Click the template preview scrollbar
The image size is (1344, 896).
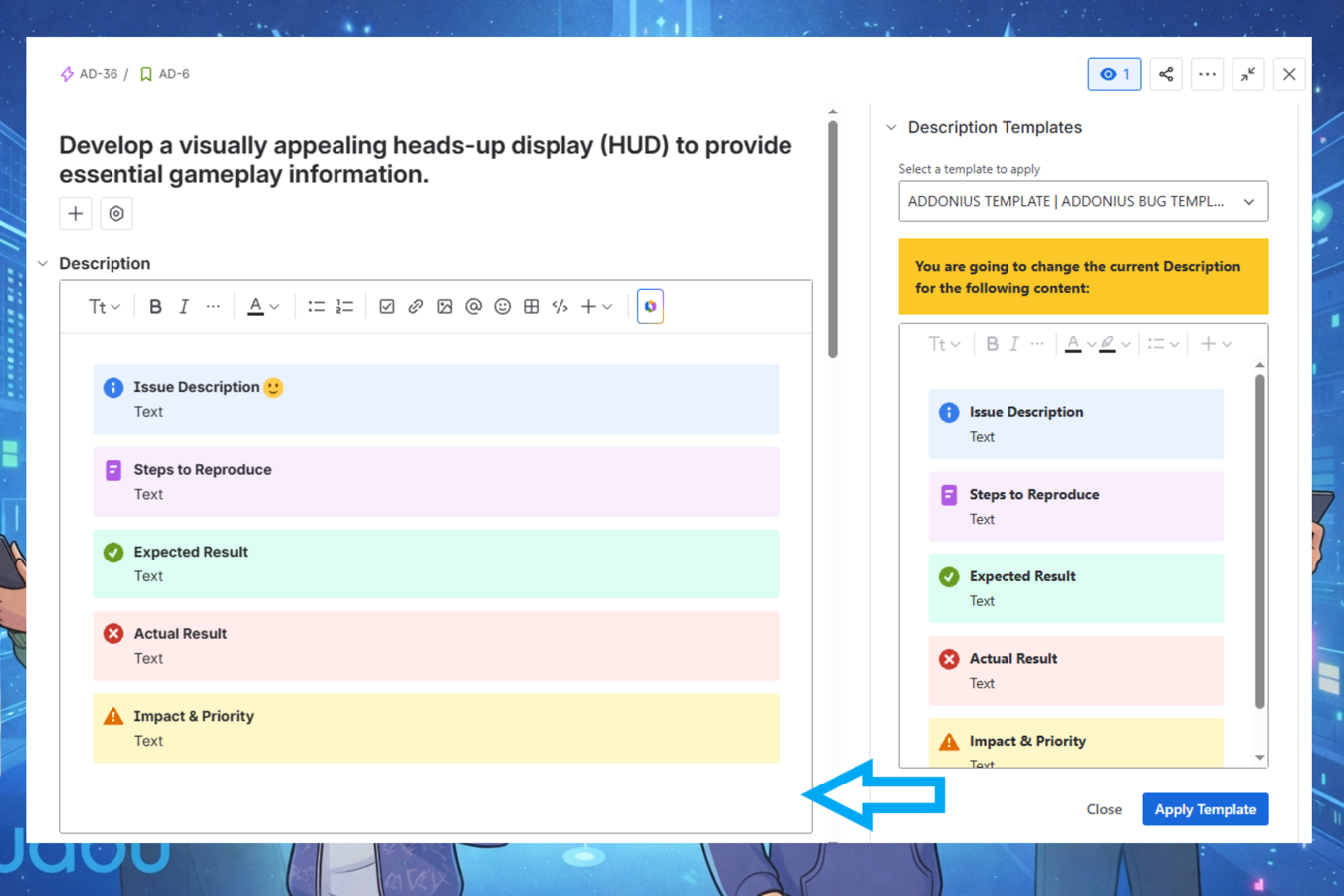[x=1260, y=543]
